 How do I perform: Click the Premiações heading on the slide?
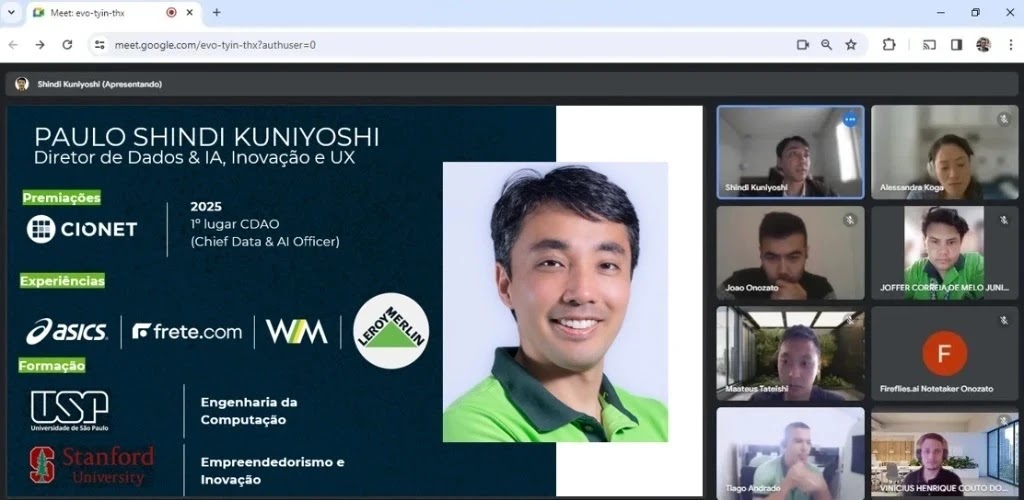tap(62, 197)
